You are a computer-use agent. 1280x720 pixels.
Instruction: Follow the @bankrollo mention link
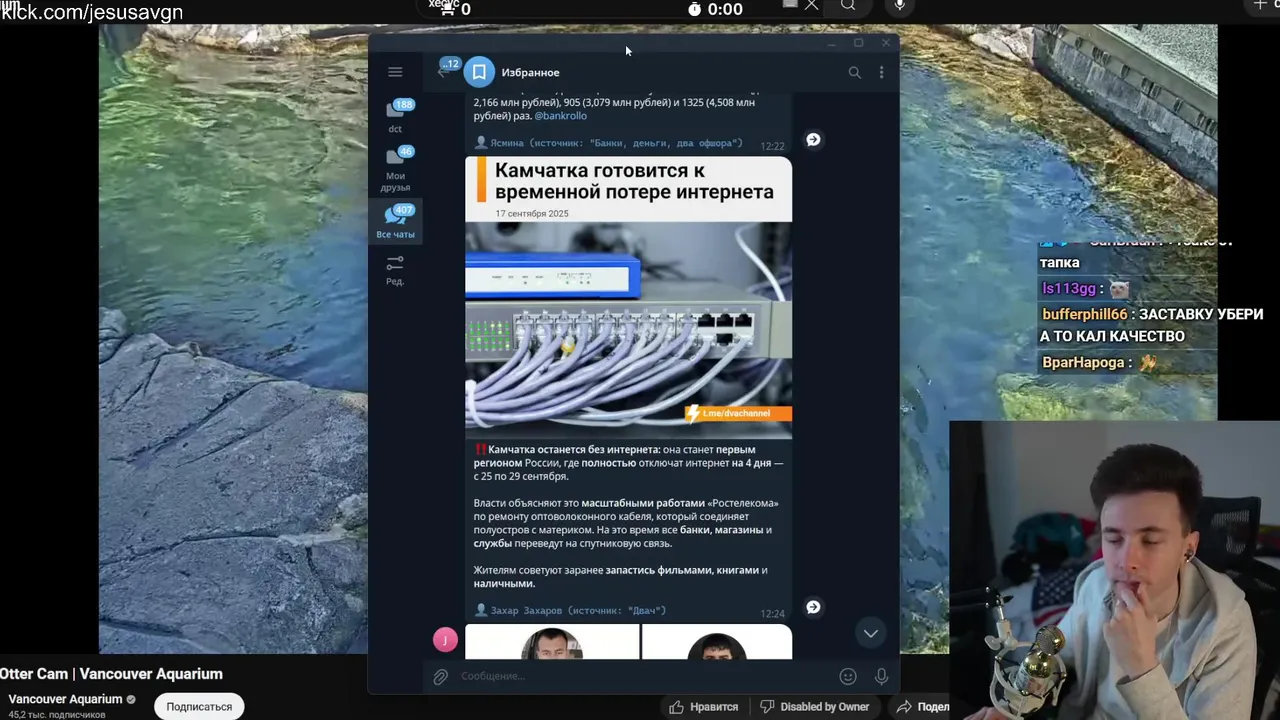click(560, 116)
